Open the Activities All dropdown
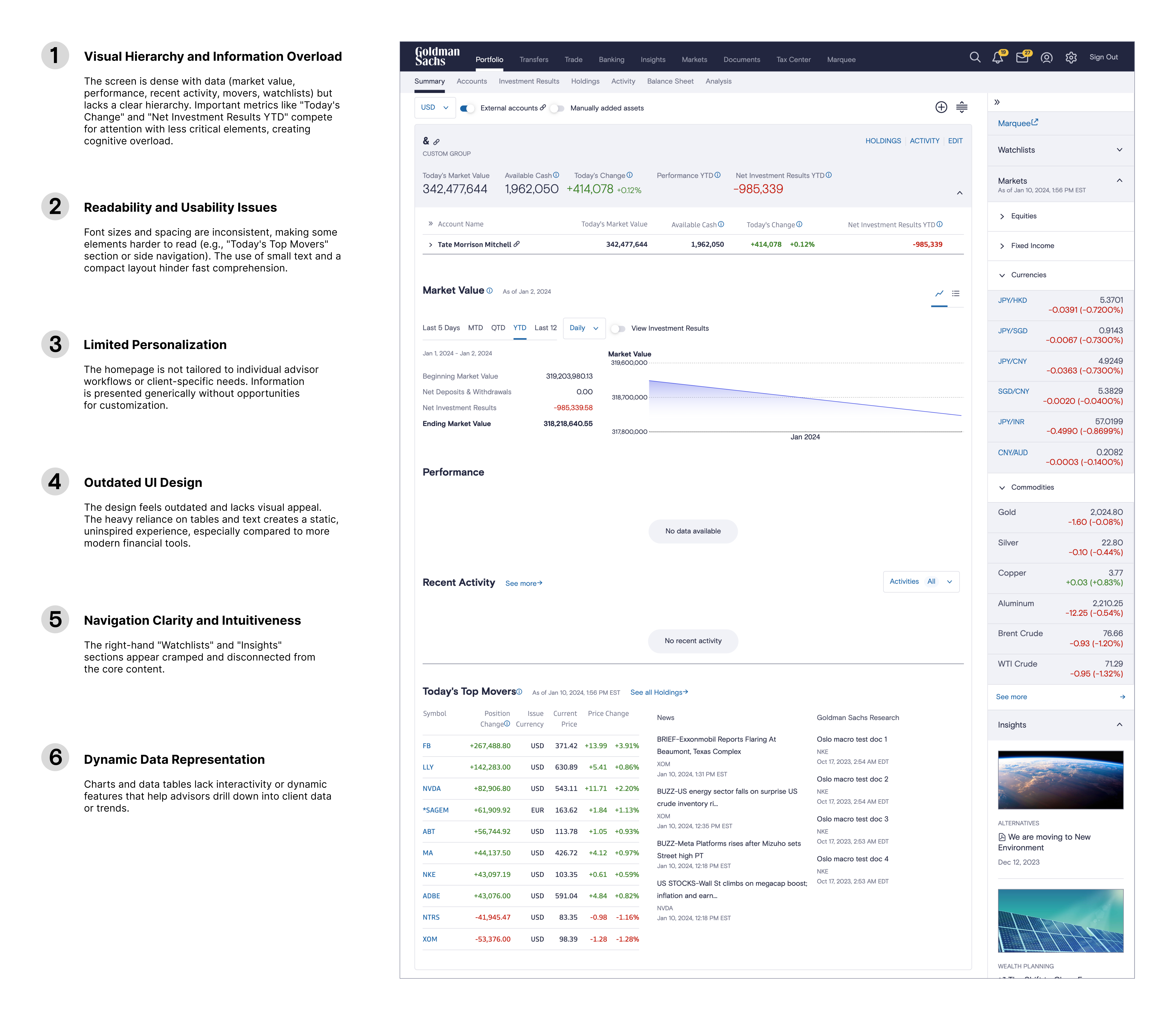The image size is (1176, 1020). click(921, 581)
